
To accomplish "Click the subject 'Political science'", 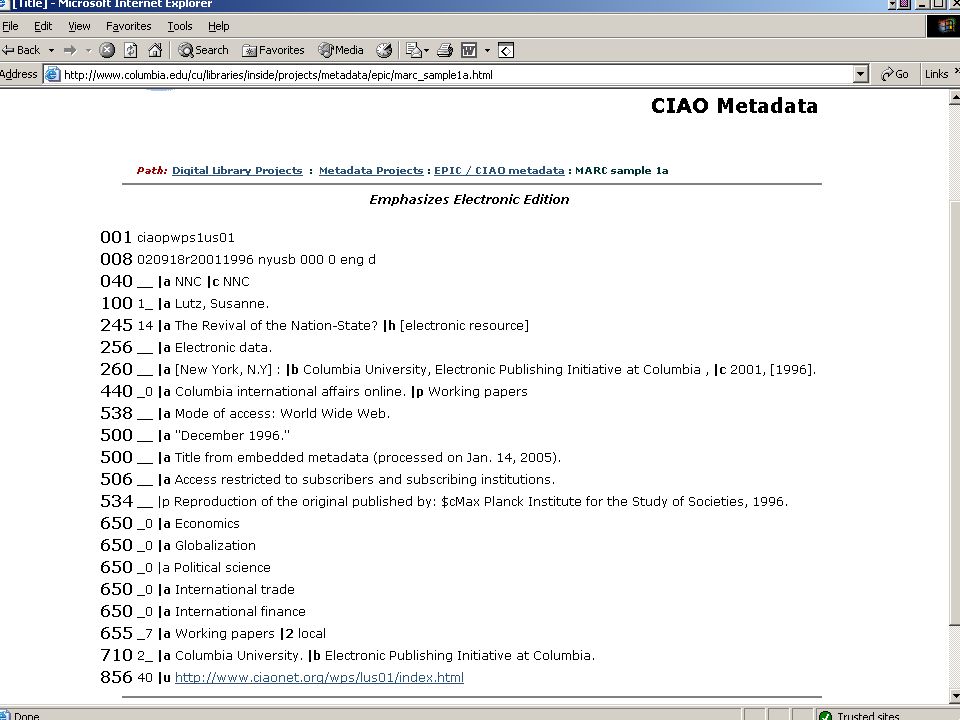I will 222,568.
